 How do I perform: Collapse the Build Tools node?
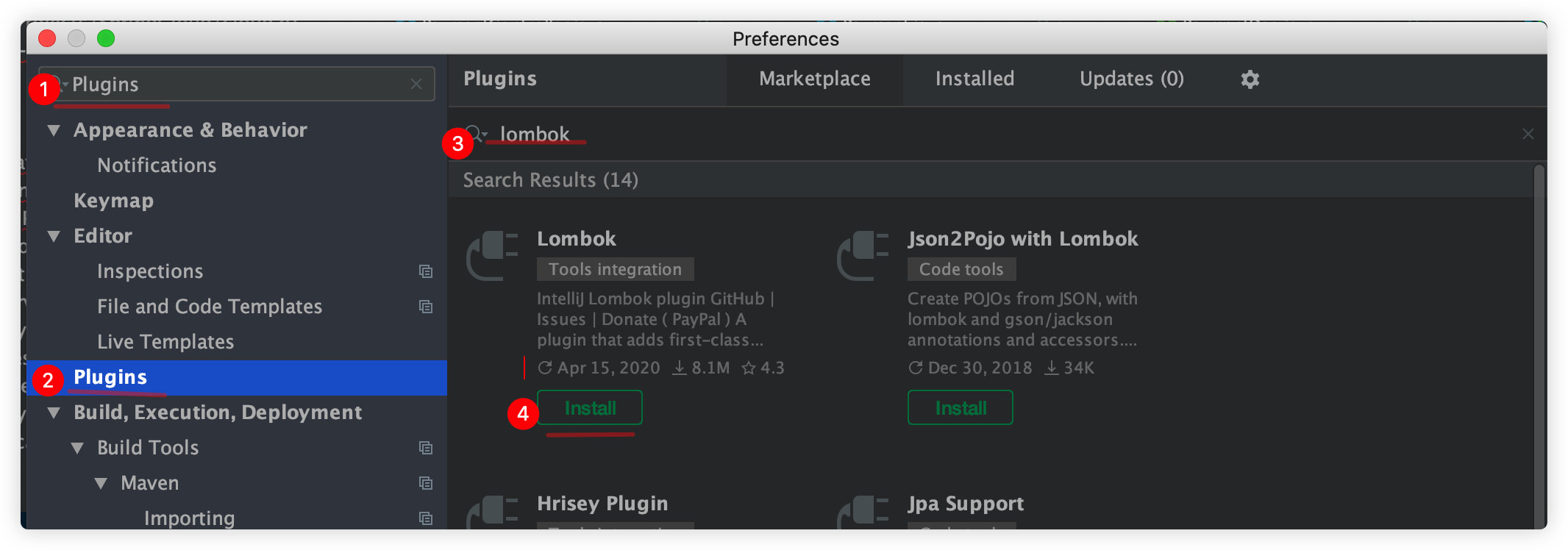(76, 447)
